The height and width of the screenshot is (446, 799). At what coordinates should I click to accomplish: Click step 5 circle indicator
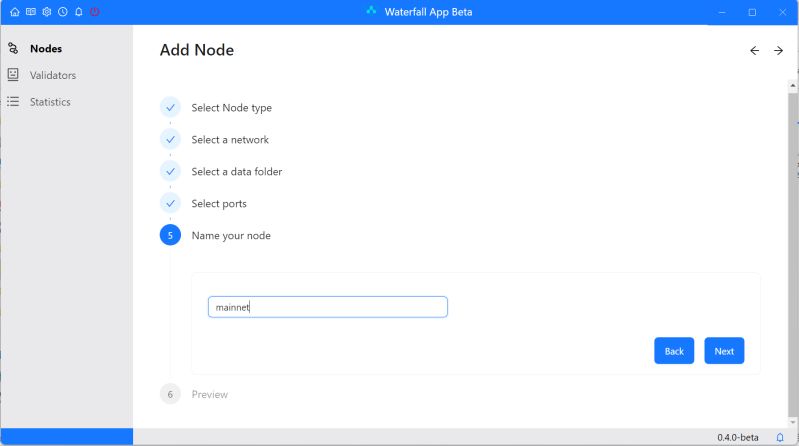(x=170, y=235)
